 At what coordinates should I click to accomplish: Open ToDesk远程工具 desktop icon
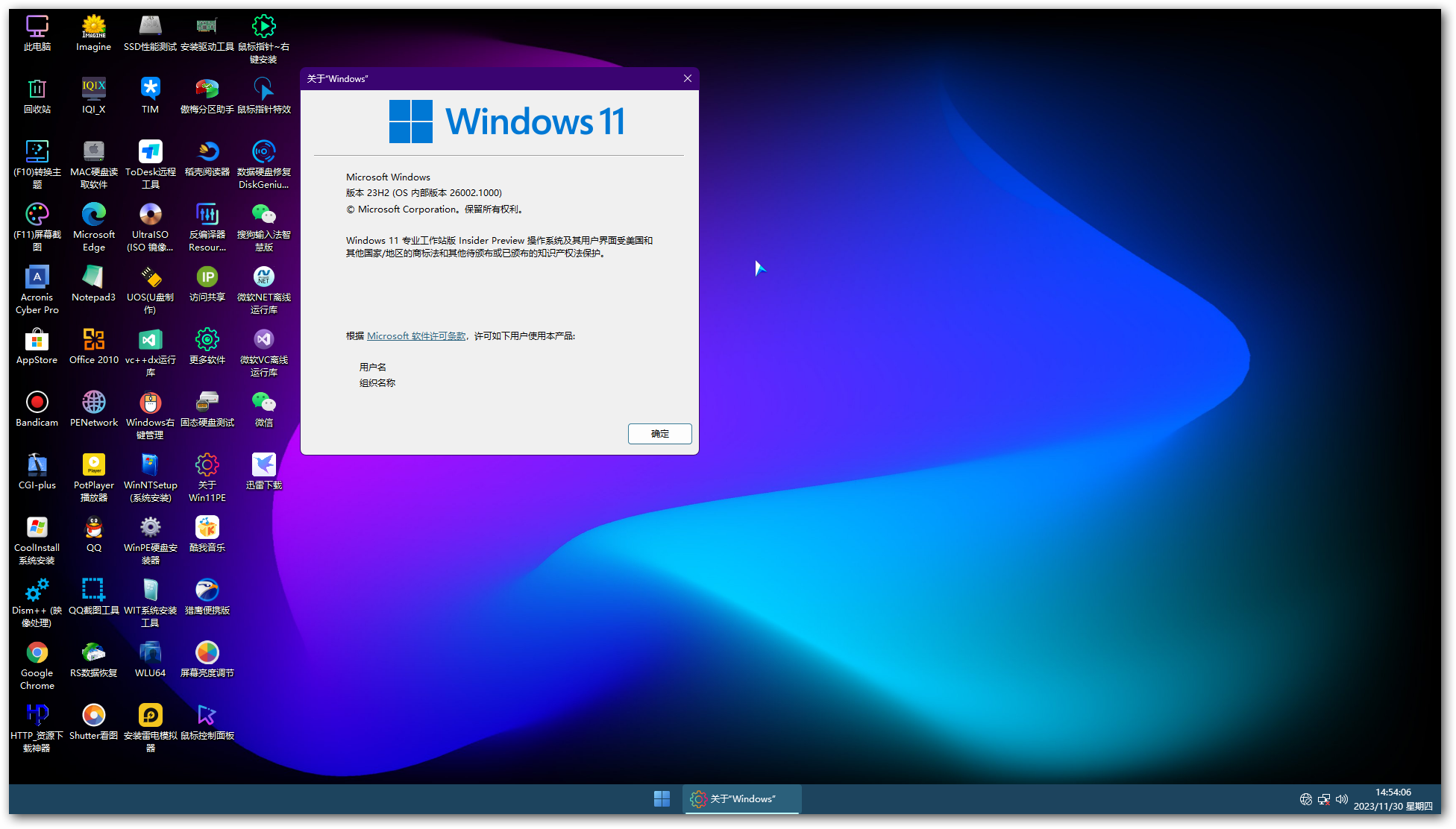(151, 164)
